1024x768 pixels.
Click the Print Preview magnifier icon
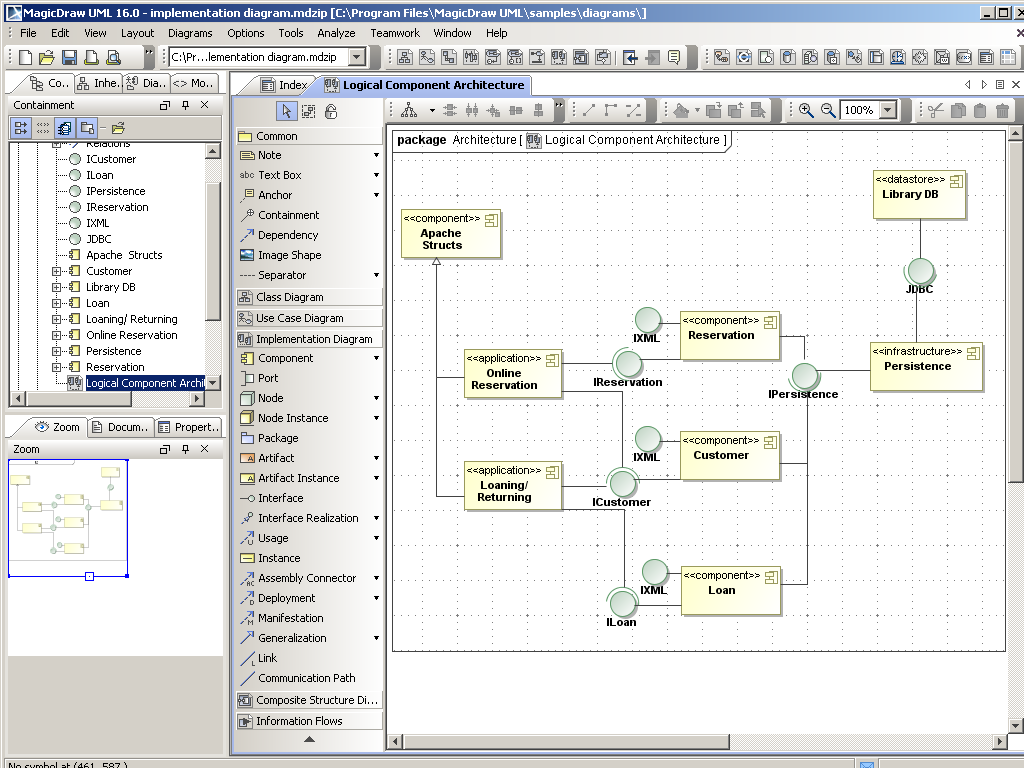click(x=114, y=57)
